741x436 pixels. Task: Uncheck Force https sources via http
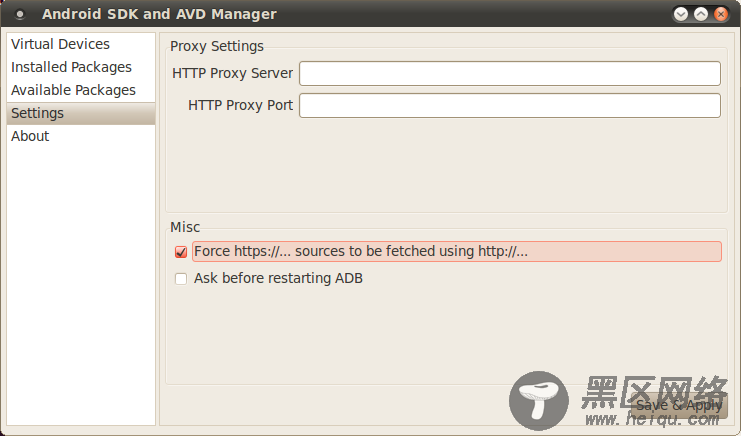[x=181, y=252]
